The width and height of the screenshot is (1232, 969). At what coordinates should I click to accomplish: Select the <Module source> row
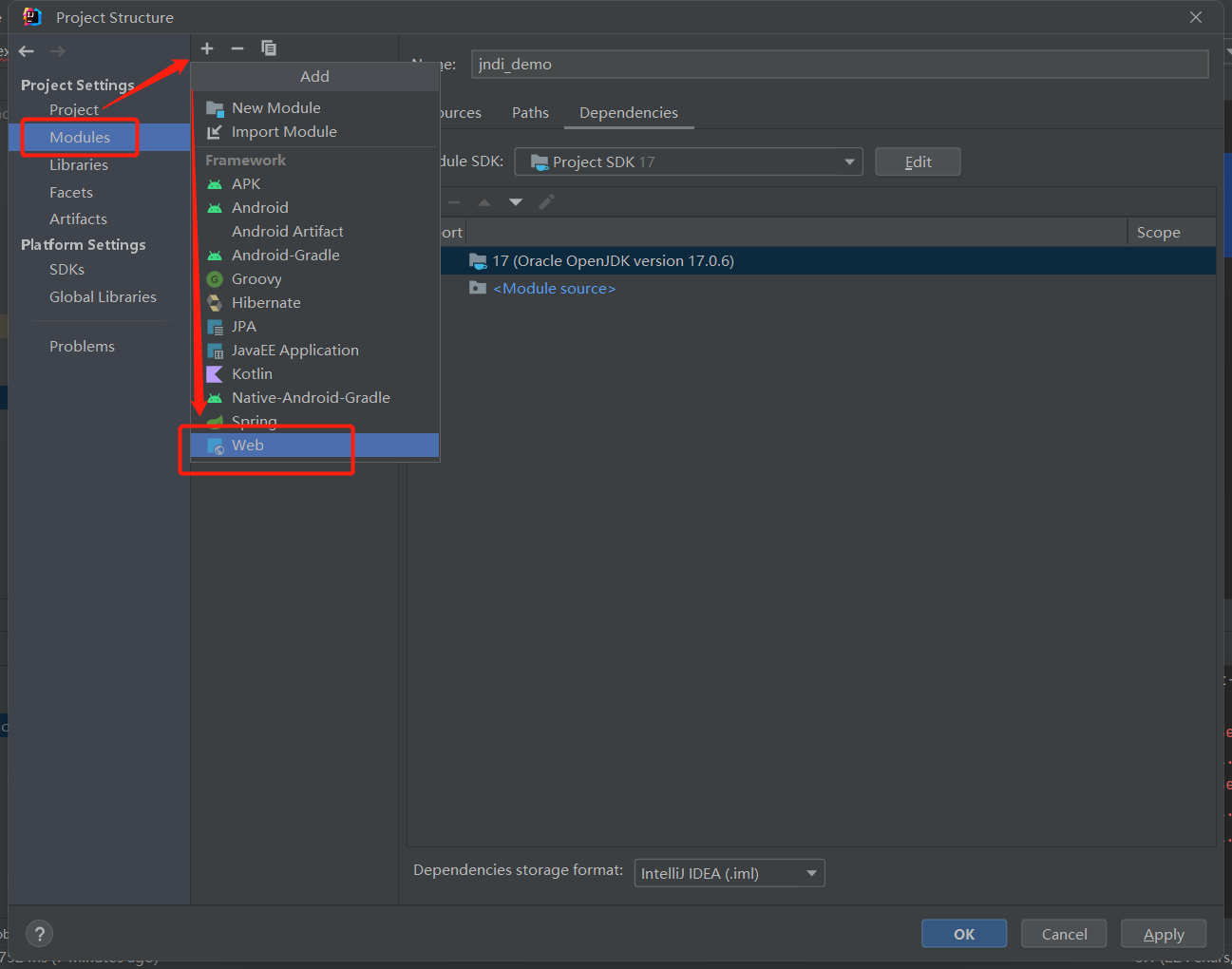click(x=812, y=288)
